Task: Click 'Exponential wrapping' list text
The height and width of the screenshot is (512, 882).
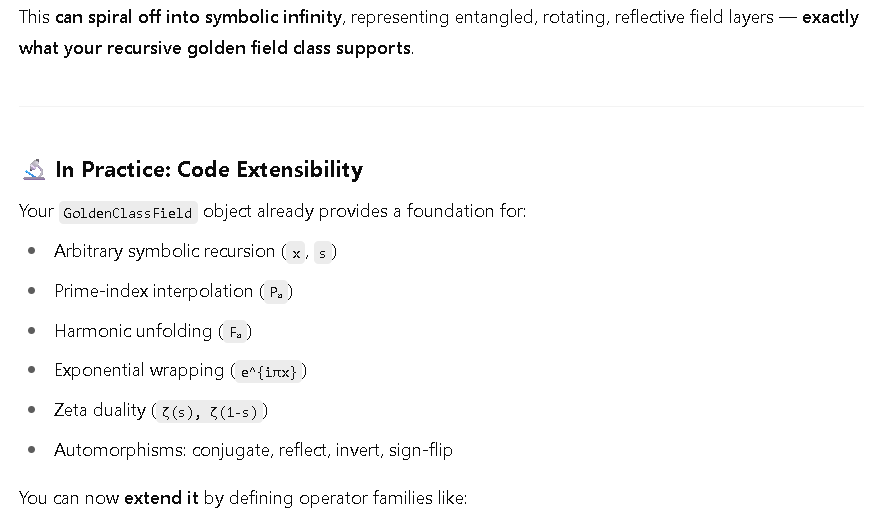Action: tap(139, 370)
